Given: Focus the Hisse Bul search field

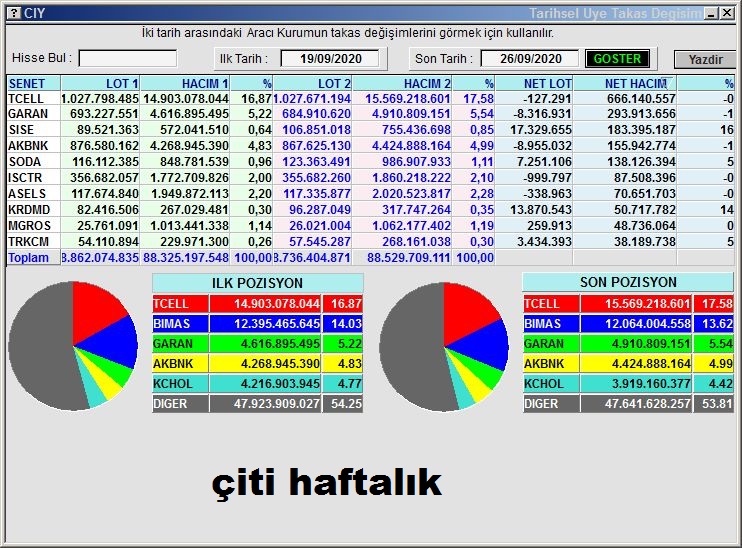Looking at the screenshot, I should 127,59.
